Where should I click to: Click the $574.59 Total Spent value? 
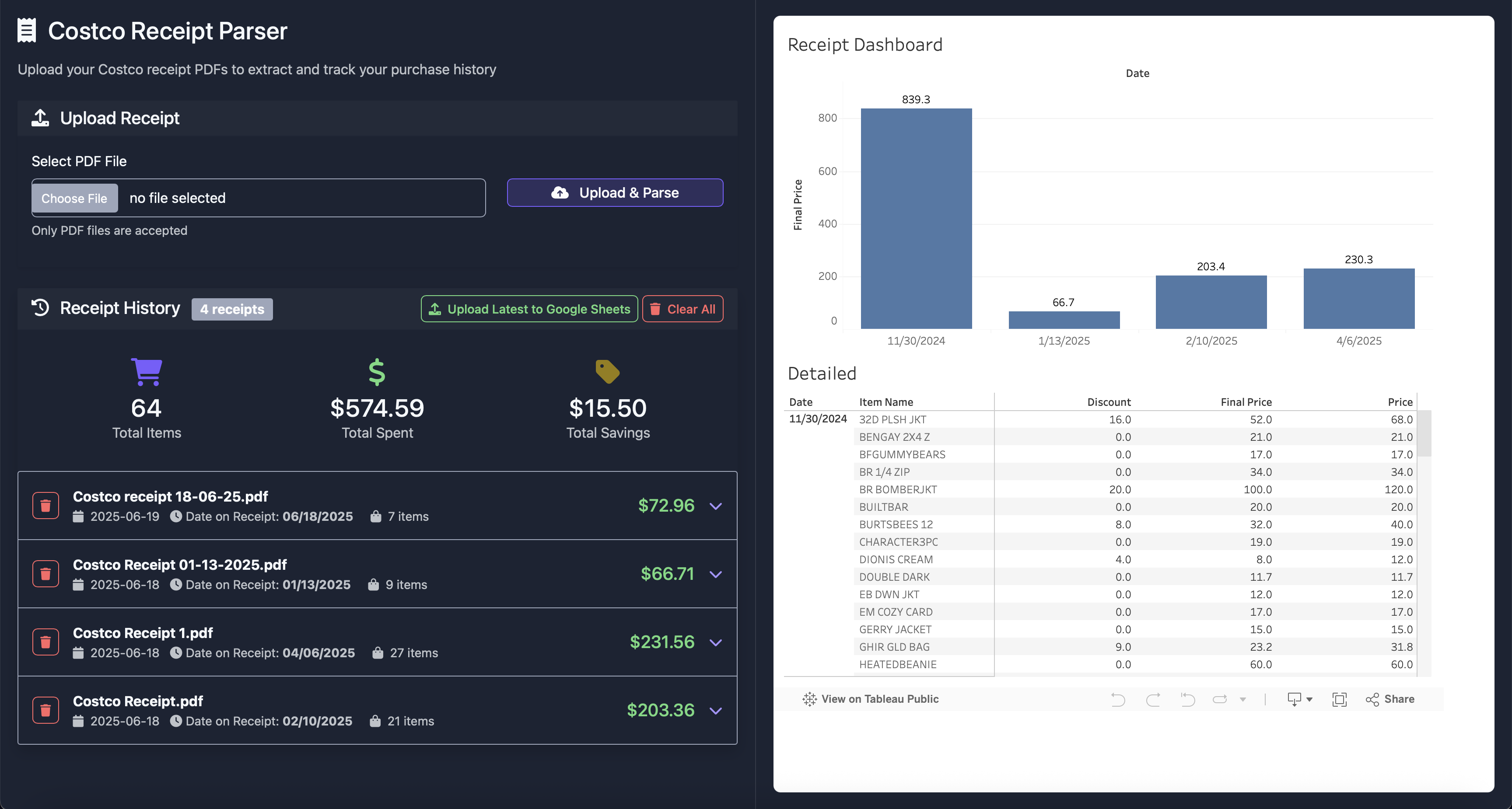(x=377, y=408)
